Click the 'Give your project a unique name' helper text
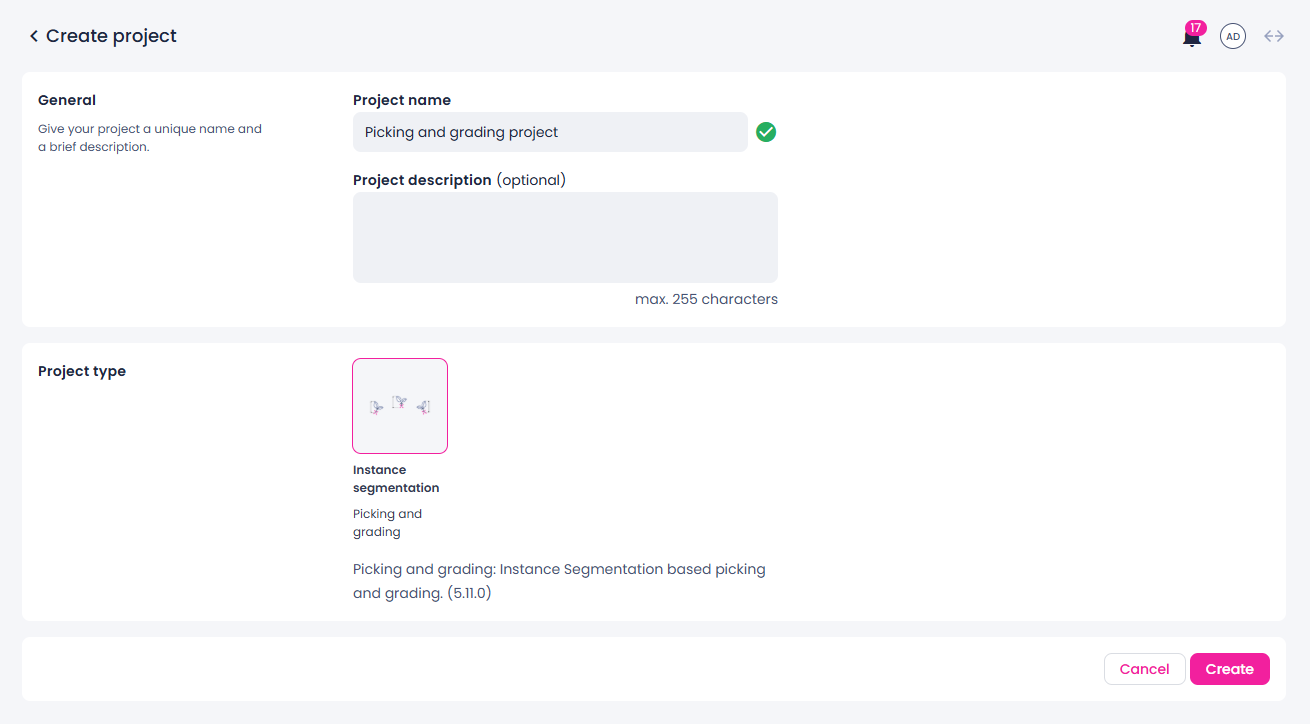 pos(150,138)
